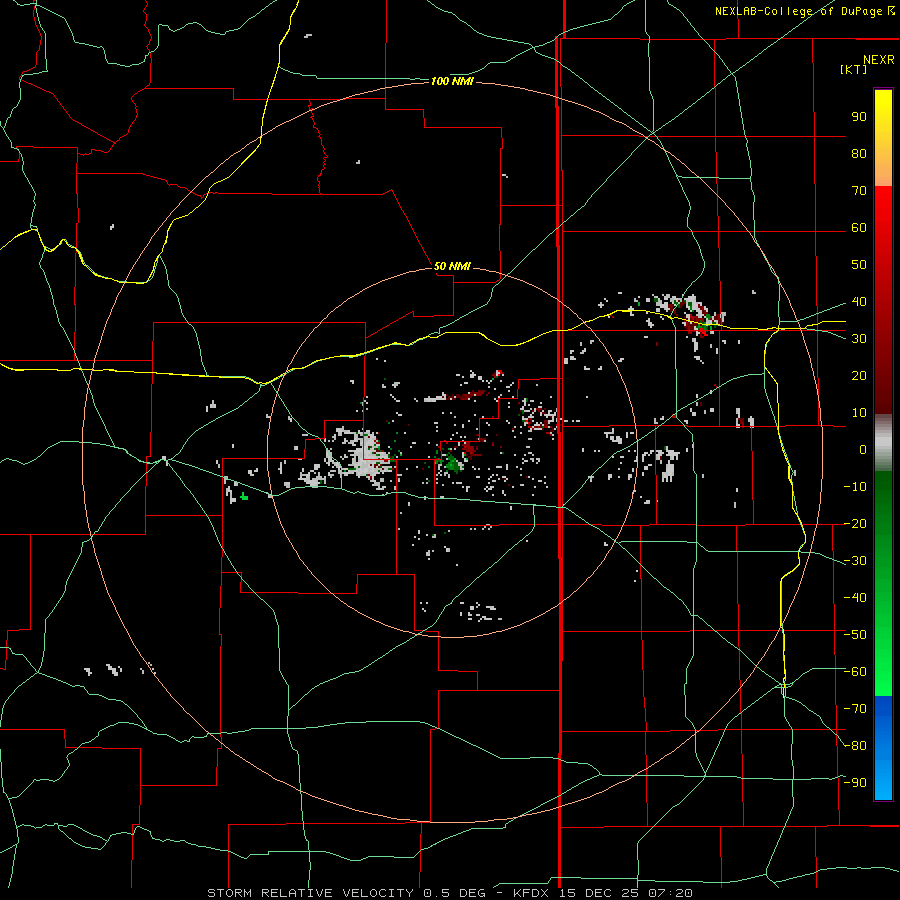Click the positive 40 scale value
Image resolution: width=900 pixels, height=900 pixels.
tap(859, 301)
